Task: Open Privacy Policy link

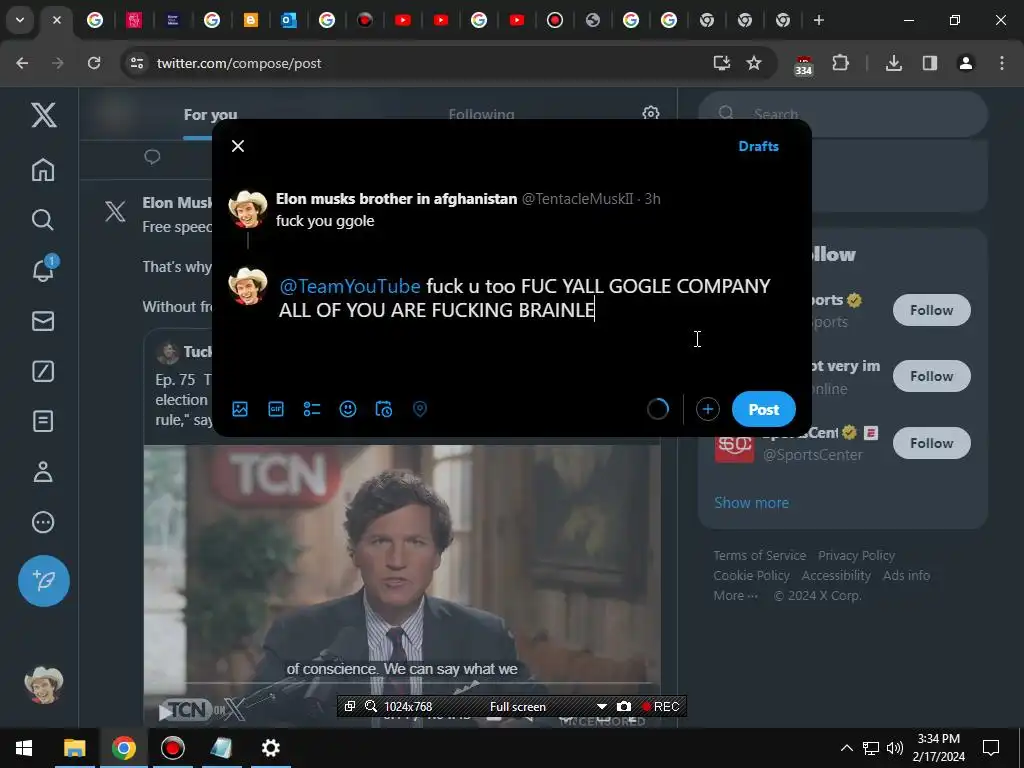Action: 856,556
